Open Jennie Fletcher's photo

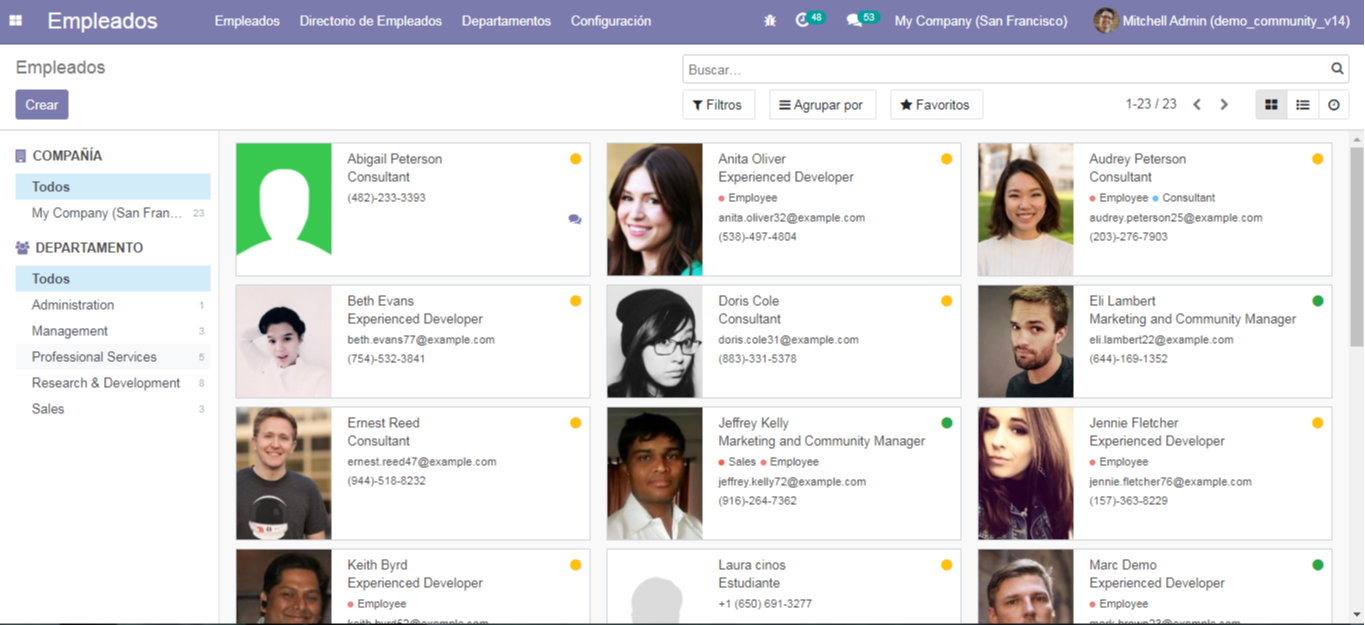pos(1026,473)
